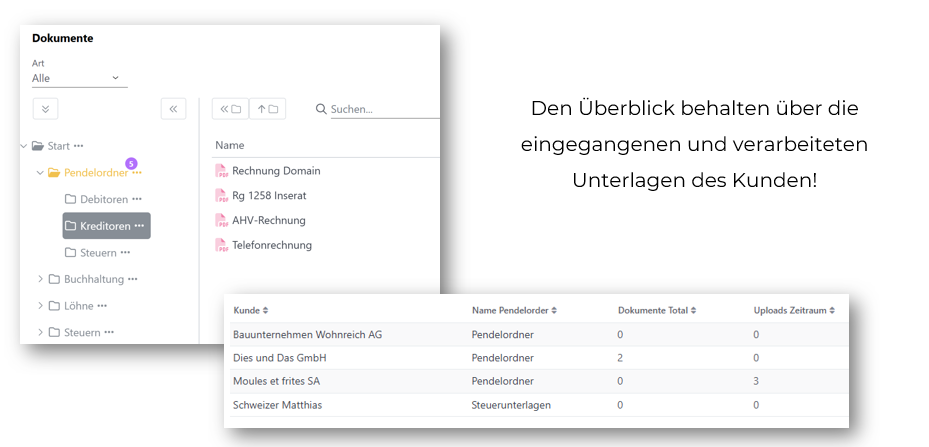The width and height of the screenshot is (929, 447).
Task: Sort the table by Kunde column
Action: 250,311
